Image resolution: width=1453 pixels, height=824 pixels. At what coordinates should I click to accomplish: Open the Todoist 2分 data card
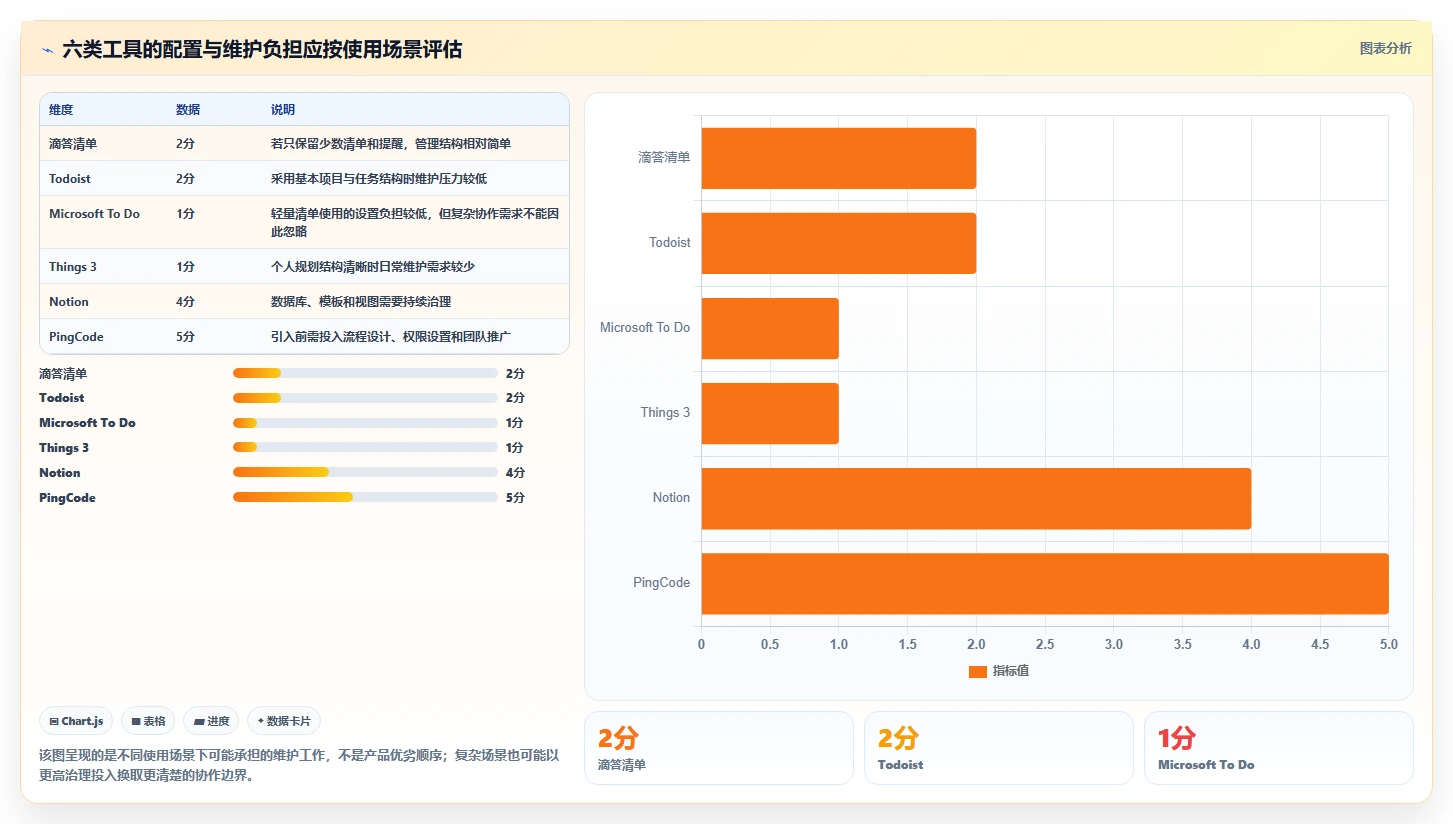999,748
